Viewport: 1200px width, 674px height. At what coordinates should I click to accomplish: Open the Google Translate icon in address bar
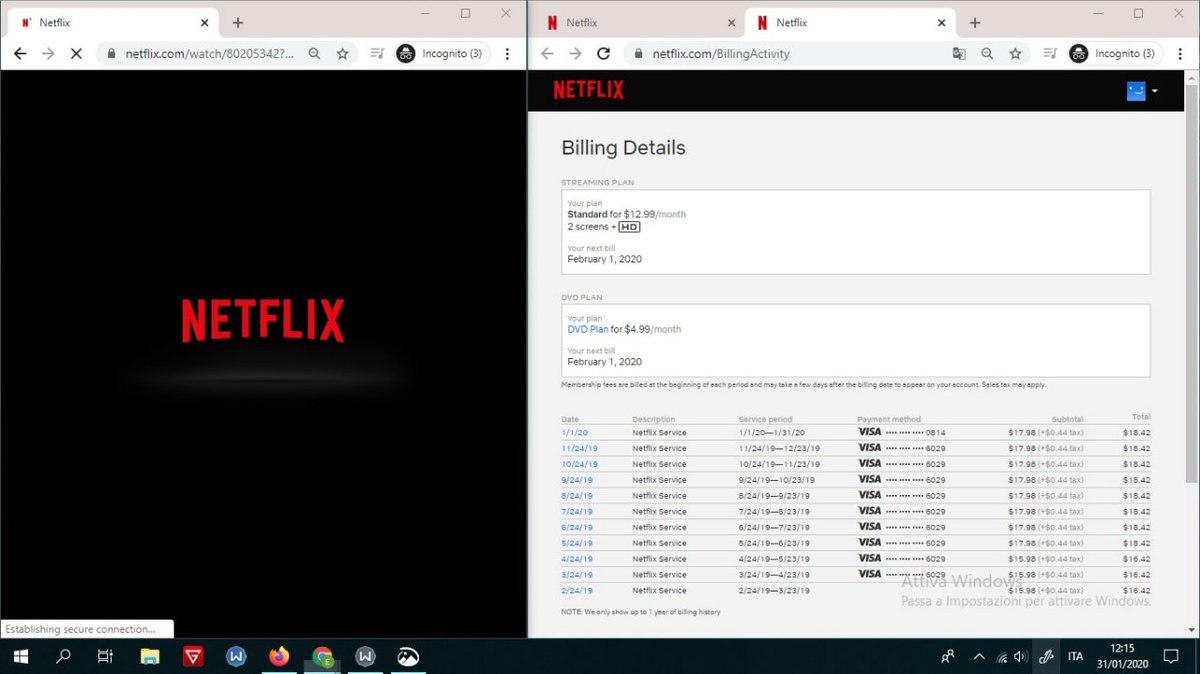(959, 53)
